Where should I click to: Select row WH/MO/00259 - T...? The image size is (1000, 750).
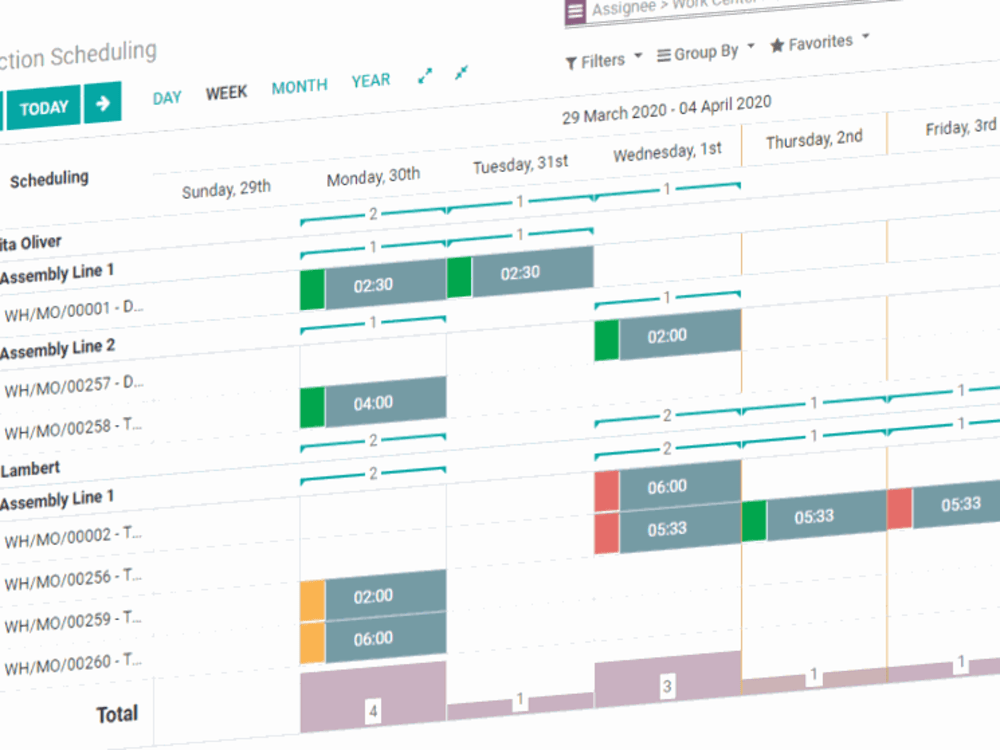click(x=73, y=622)
